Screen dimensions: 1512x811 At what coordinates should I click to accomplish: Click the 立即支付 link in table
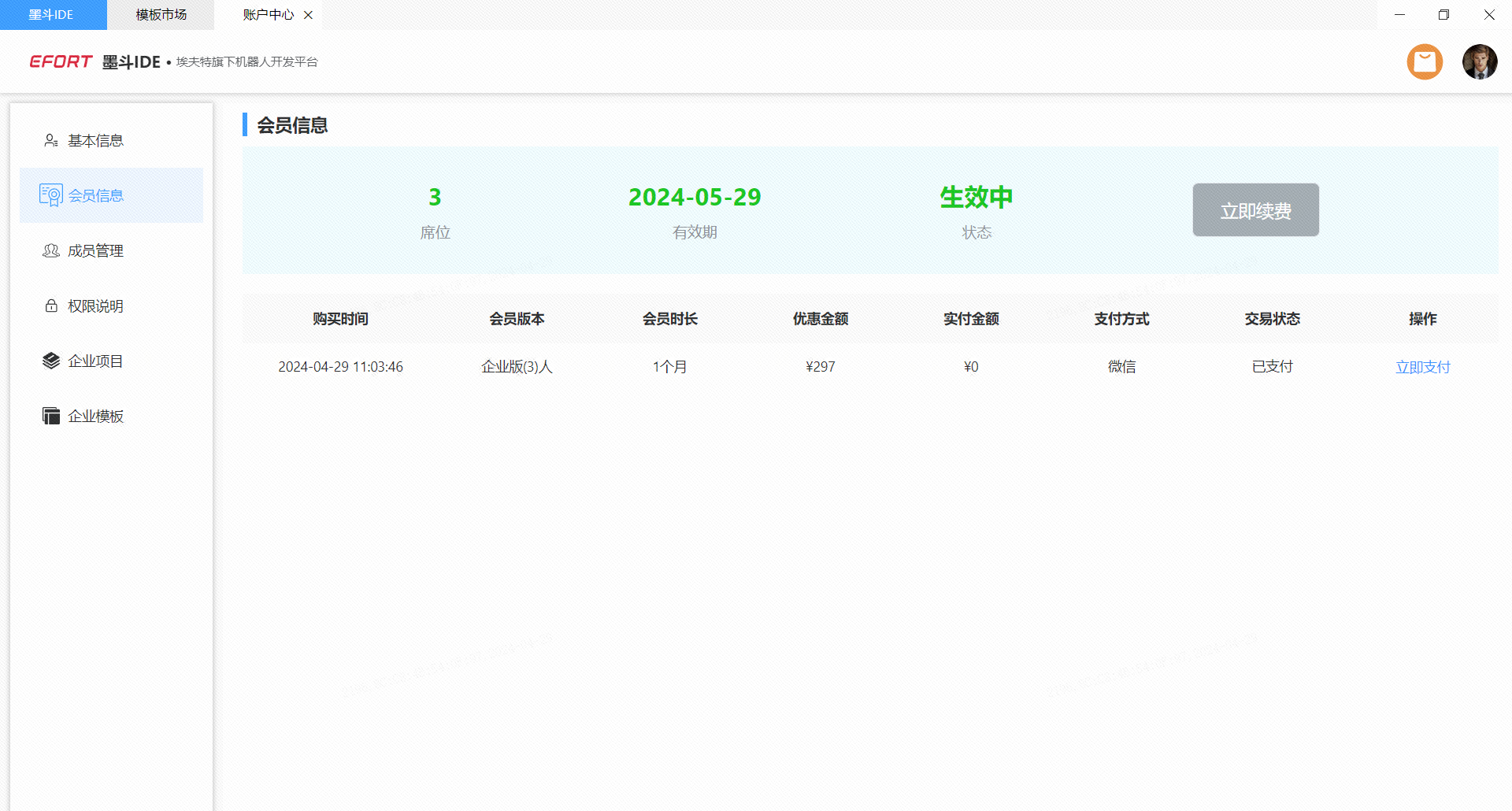point(1422,367)
